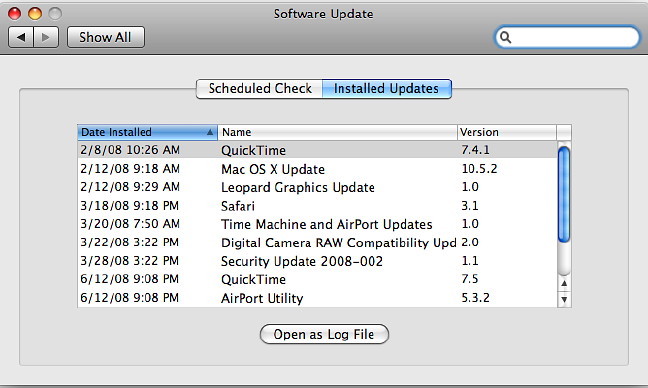Click the date 3/22/08 3:22 PM

[x=129, y=242]
